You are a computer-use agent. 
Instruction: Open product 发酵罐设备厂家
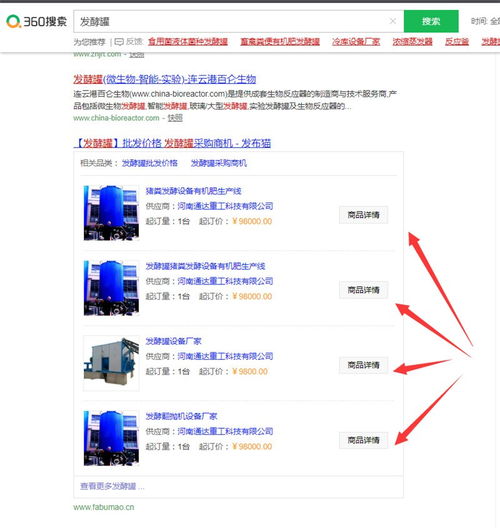pos(173,341)
